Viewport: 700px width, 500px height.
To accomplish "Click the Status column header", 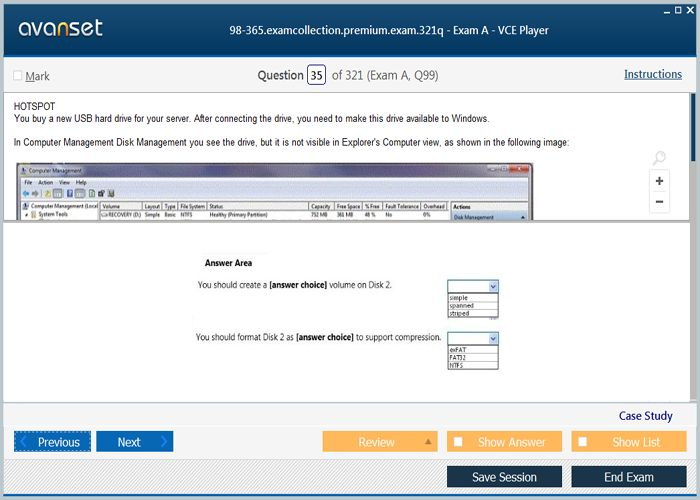I will 258,206.
